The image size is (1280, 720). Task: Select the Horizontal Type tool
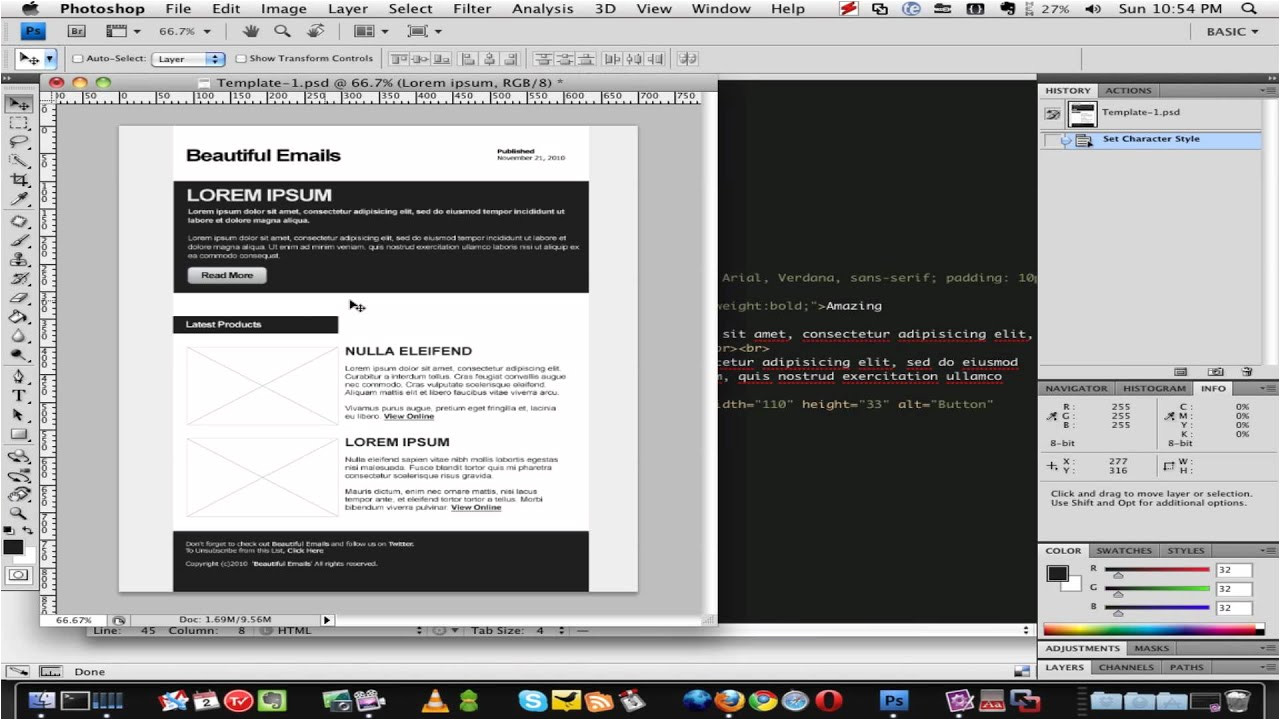click(x=18, y=395)
